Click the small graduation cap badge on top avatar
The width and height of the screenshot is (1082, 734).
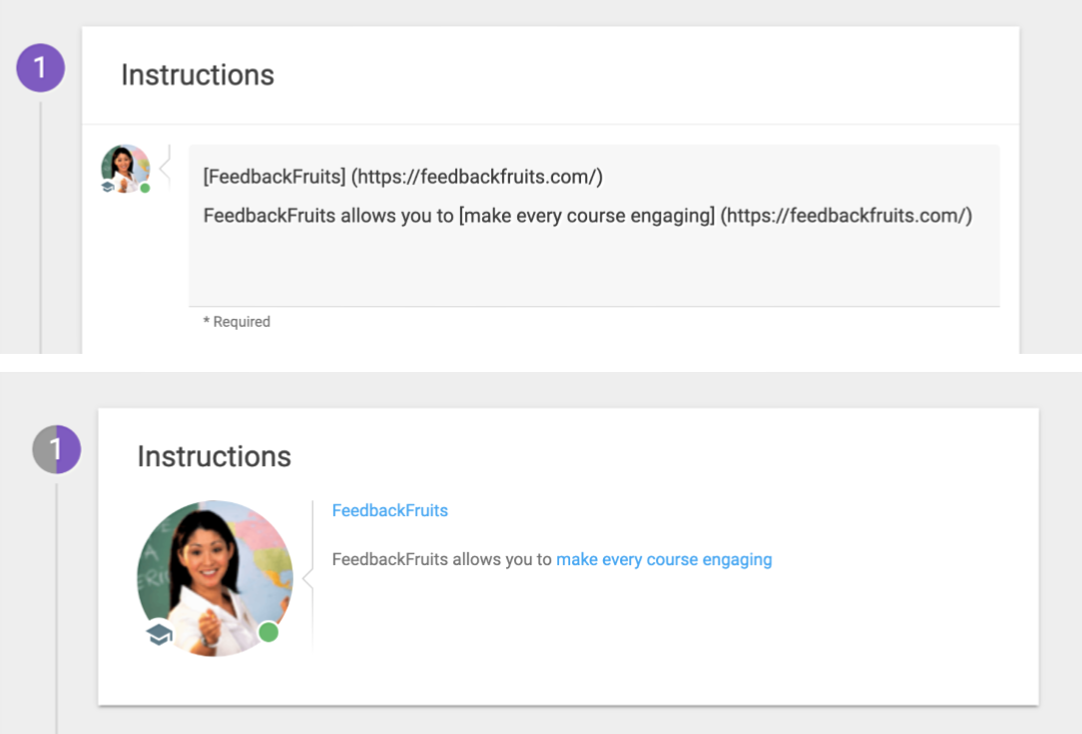pyautogui.click(x=108, y=187)
